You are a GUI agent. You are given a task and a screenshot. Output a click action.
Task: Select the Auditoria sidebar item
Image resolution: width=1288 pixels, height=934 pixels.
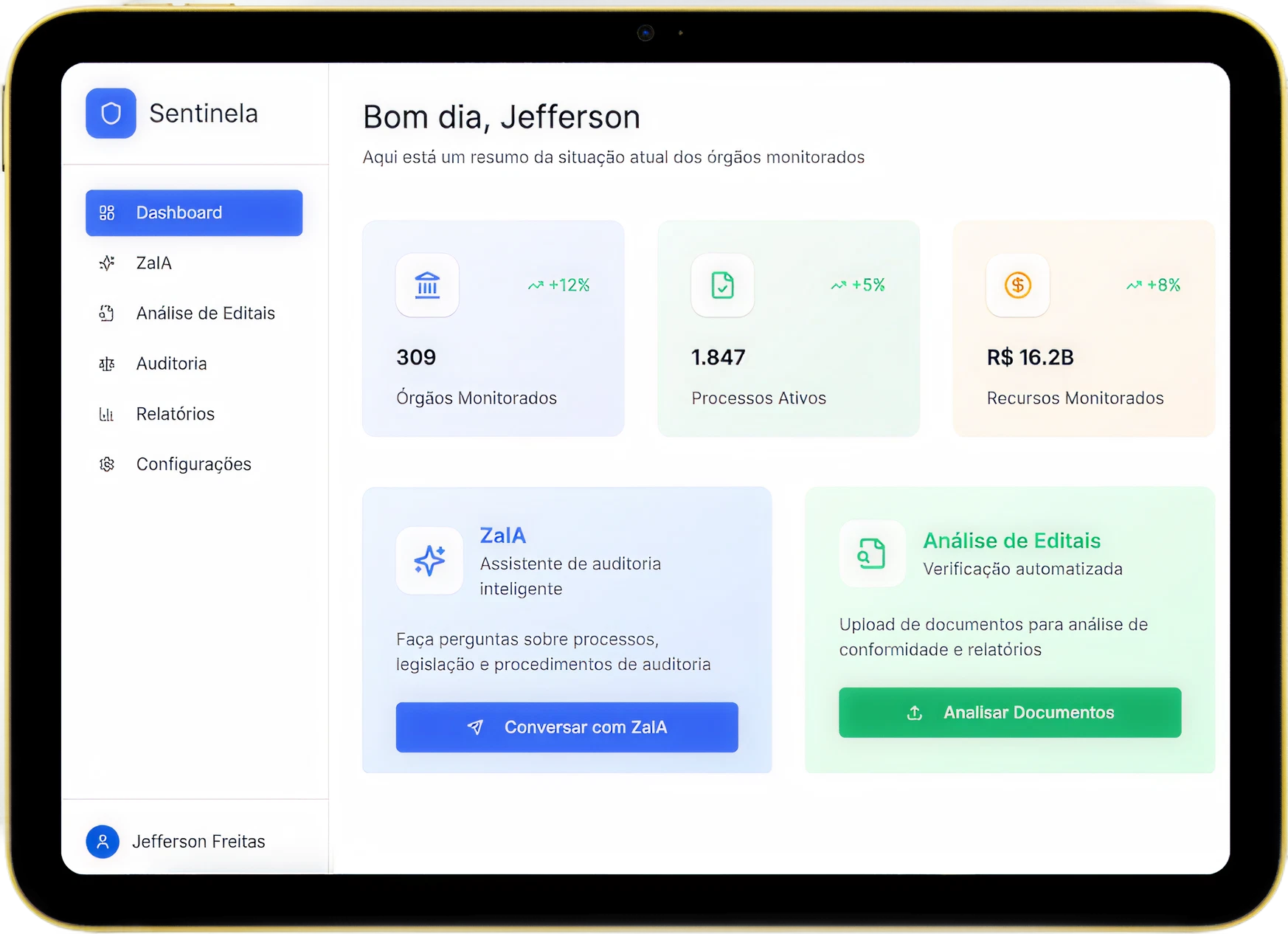tap(171, 364)
